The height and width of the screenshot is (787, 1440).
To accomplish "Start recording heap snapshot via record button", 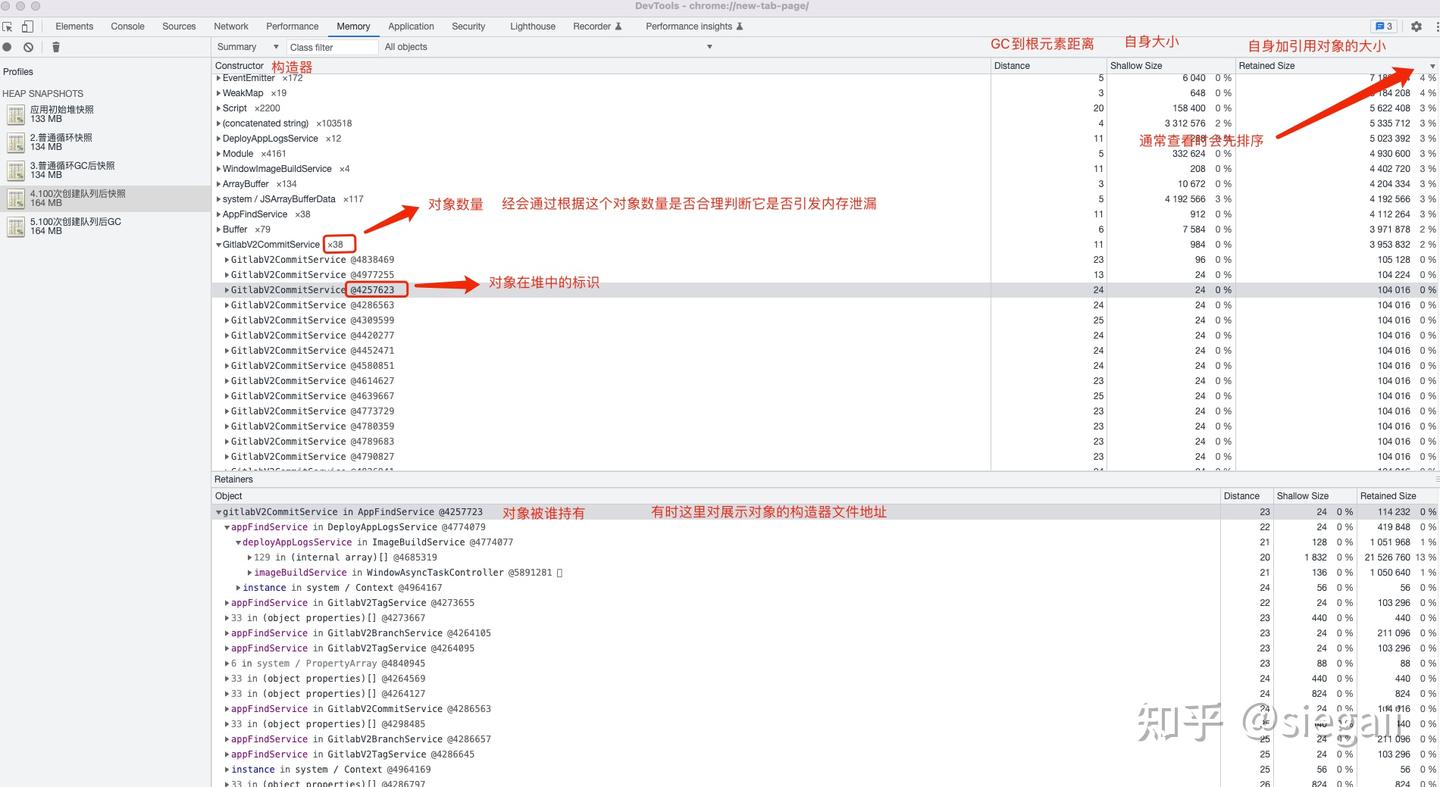I will point(8,47).
